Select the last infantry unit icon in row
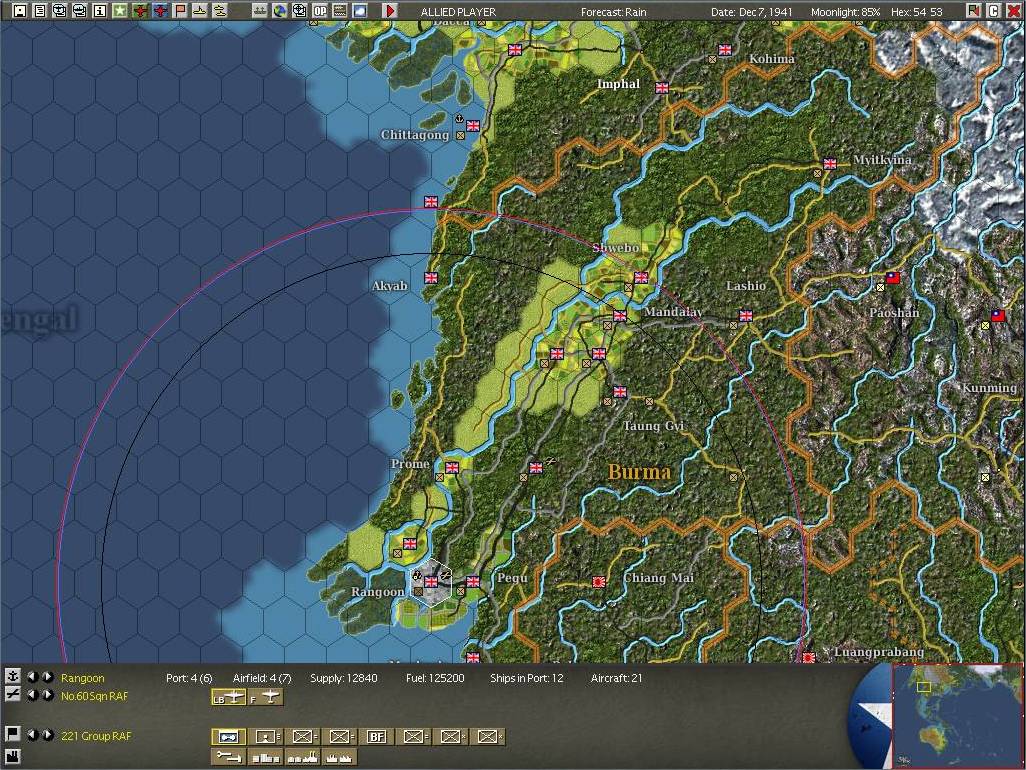The image size is (1026, 770). point(488,737)
